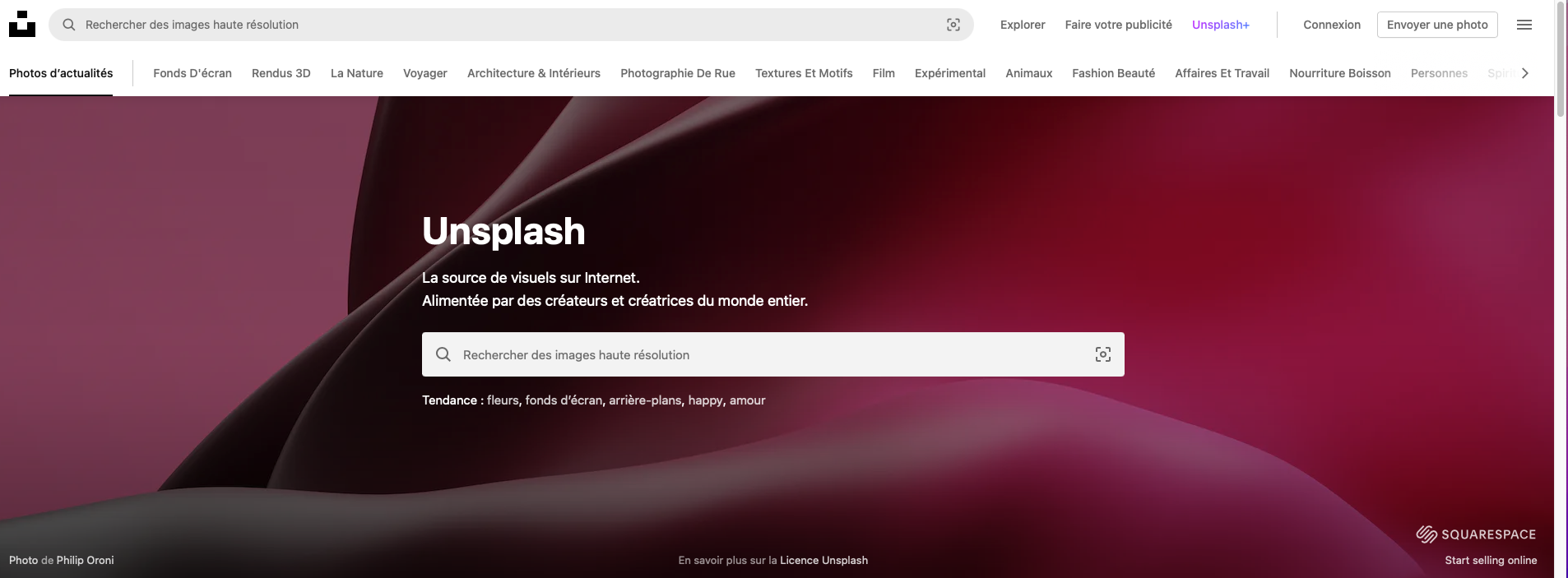This screenshot has height=578, width=1568.
Task: Focus the hero search input field
Action: [773, 354]
